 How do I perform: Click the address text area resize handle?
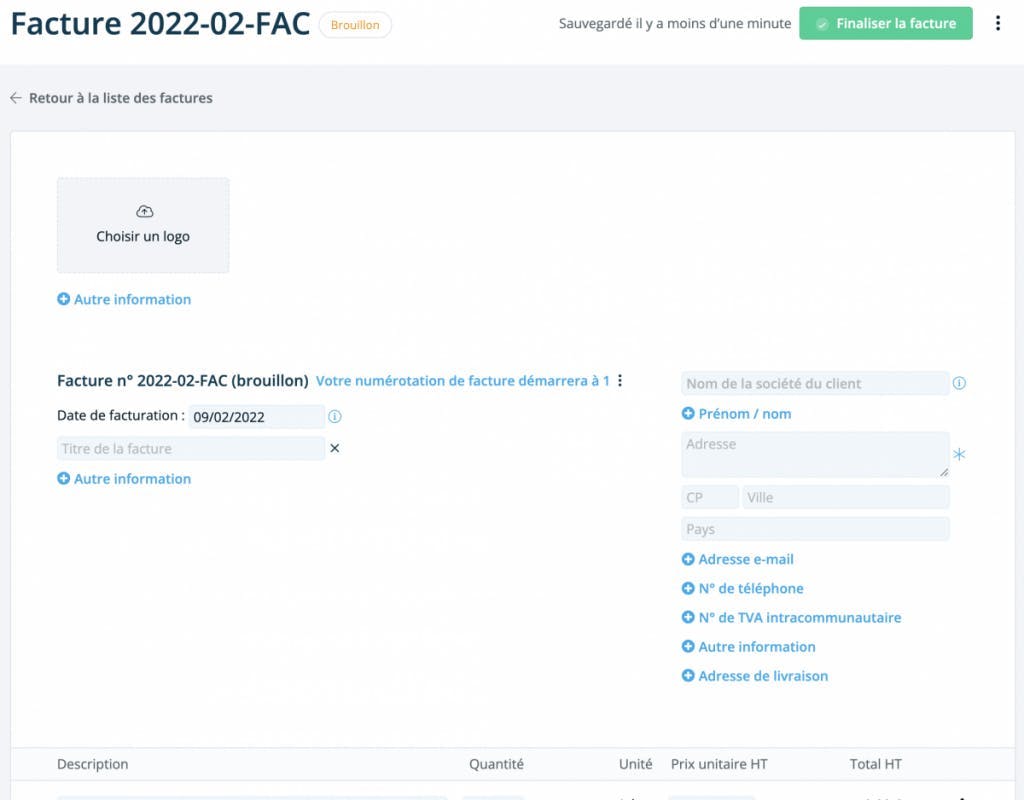944,472
